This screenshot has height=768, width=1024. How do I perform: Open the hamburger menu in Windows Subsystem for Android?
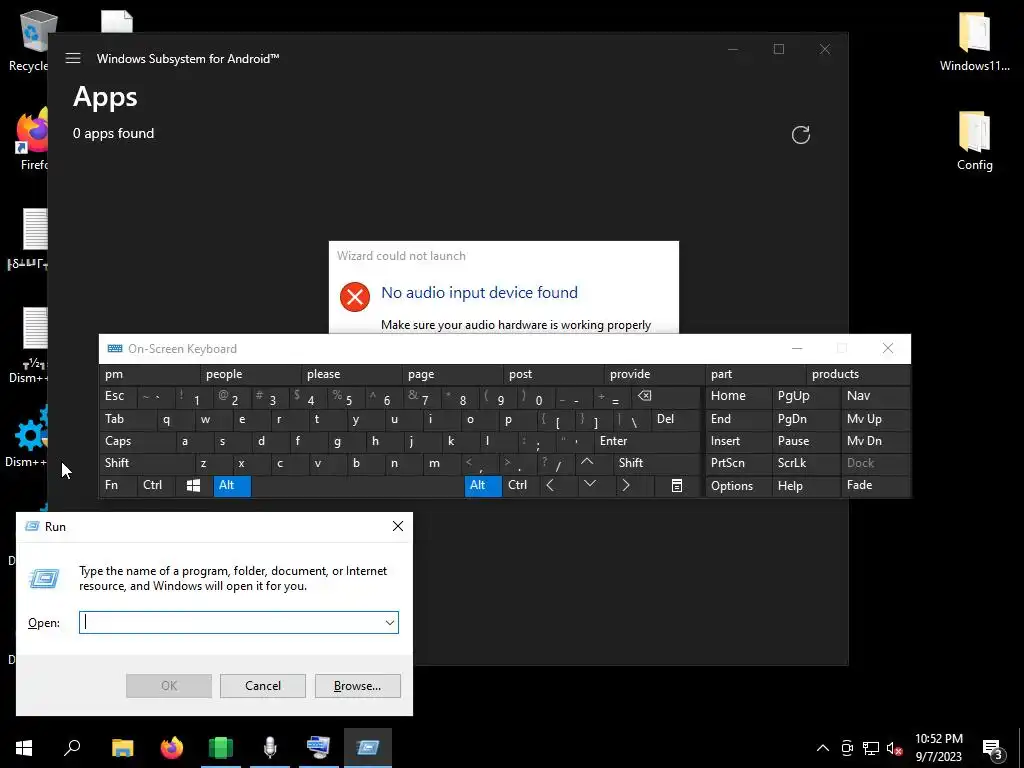pyautogui.click(x=73, y=58)
